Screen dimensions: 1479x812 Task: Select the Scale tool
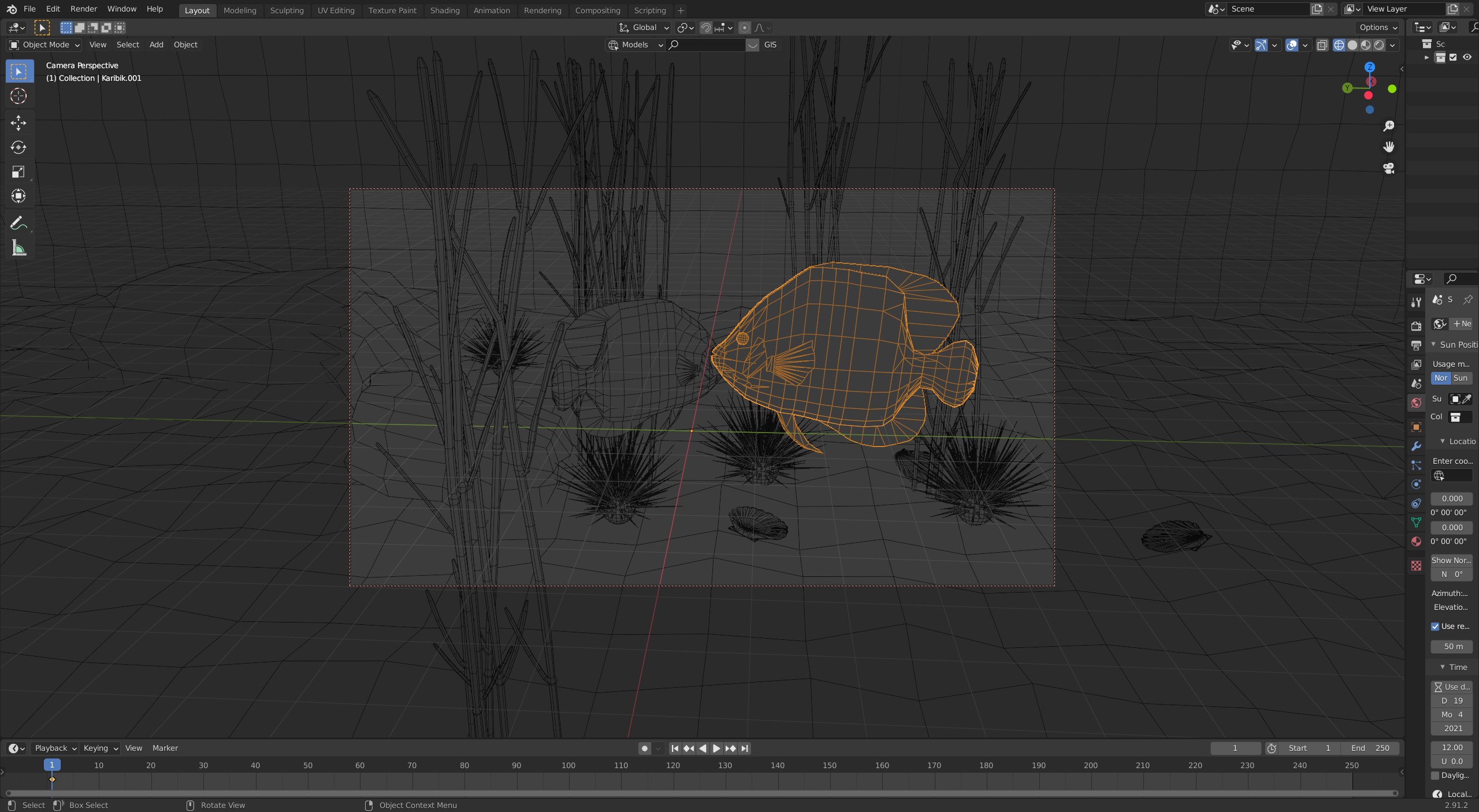(18, 172)
